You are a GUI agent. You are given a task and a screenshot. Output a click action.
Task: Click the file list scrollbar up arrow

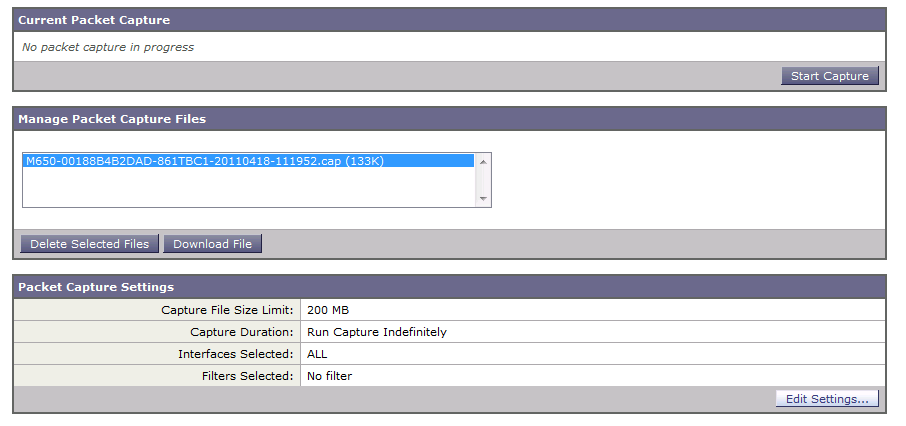pyautogui.click(x=483, y=160)
